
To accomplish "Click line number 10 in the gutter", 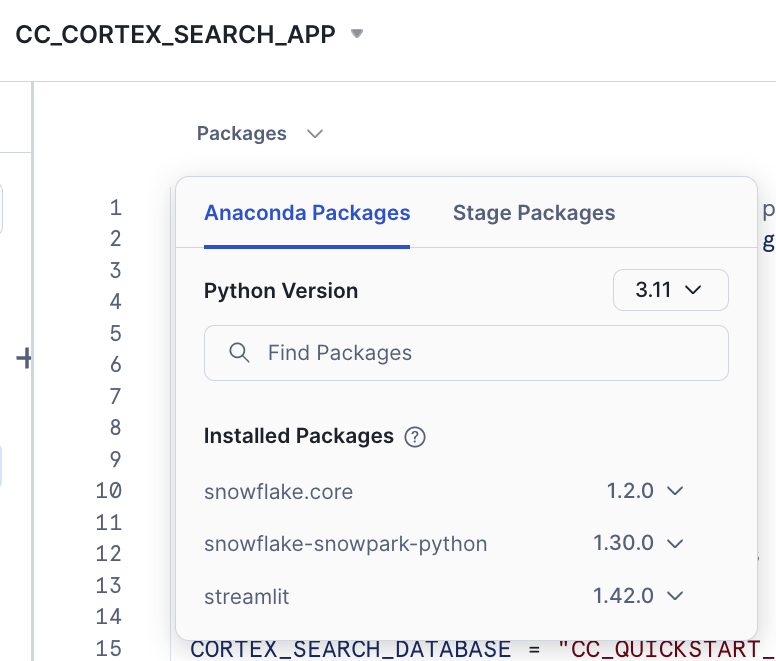I will coord(109,491).
